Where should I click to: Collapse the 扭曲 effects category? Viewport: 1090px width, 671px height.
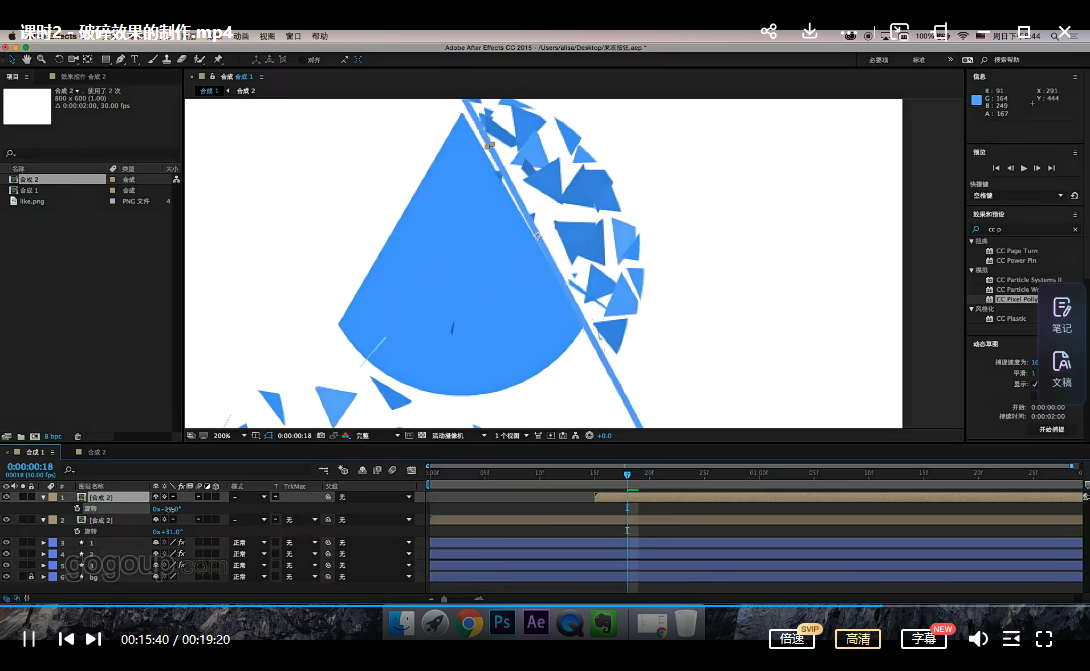pyautogui.click(x=972, y=241)
